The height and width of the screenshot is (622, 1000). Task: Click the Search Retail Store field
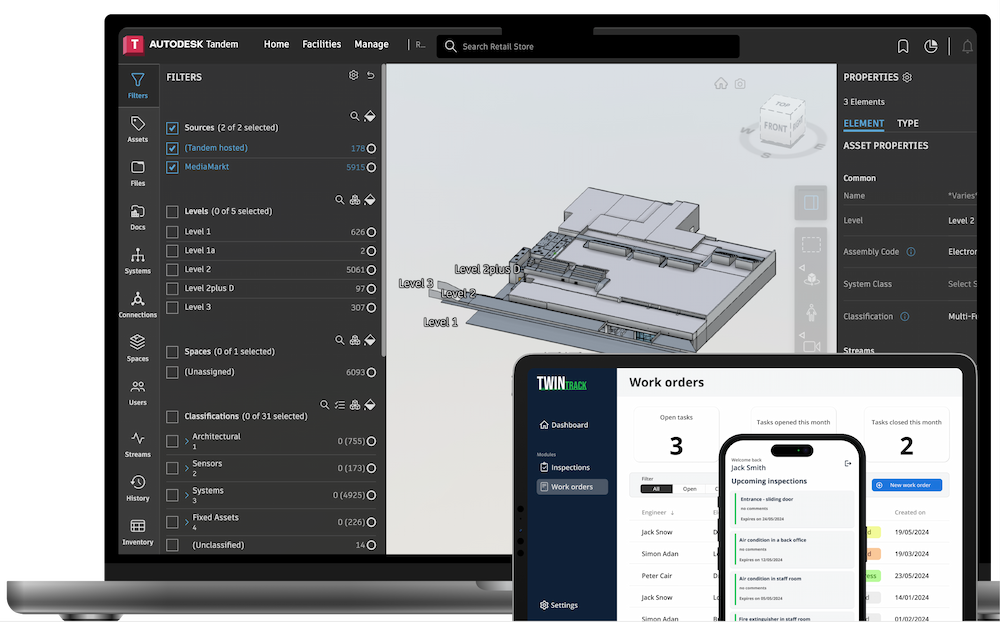587,47
